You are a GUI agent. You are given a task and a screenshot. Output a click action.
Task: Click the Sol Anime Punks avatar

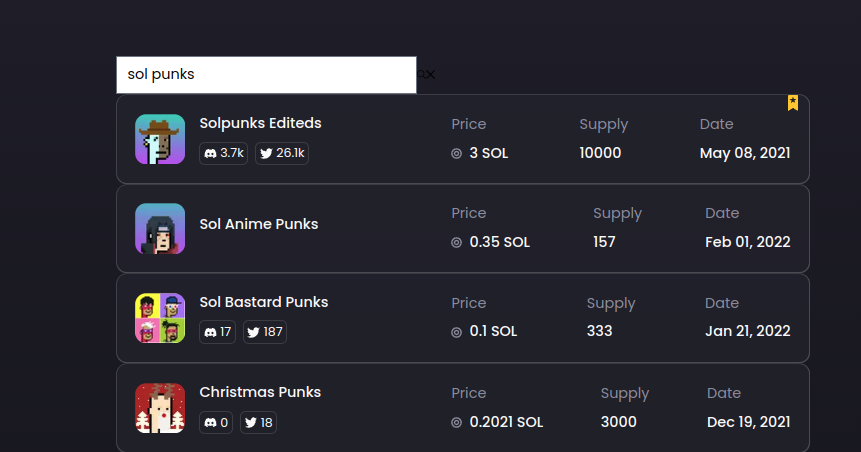click(160, 228)
